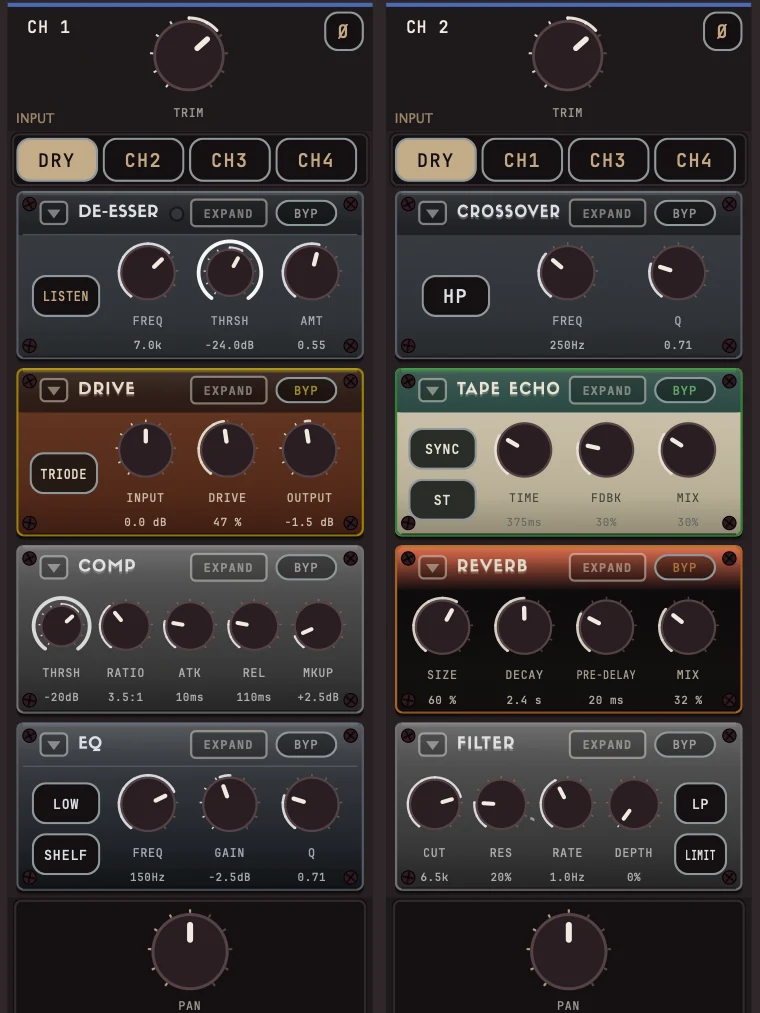
Task: Click the FILTER CUT knob
Action: [434, 803]
